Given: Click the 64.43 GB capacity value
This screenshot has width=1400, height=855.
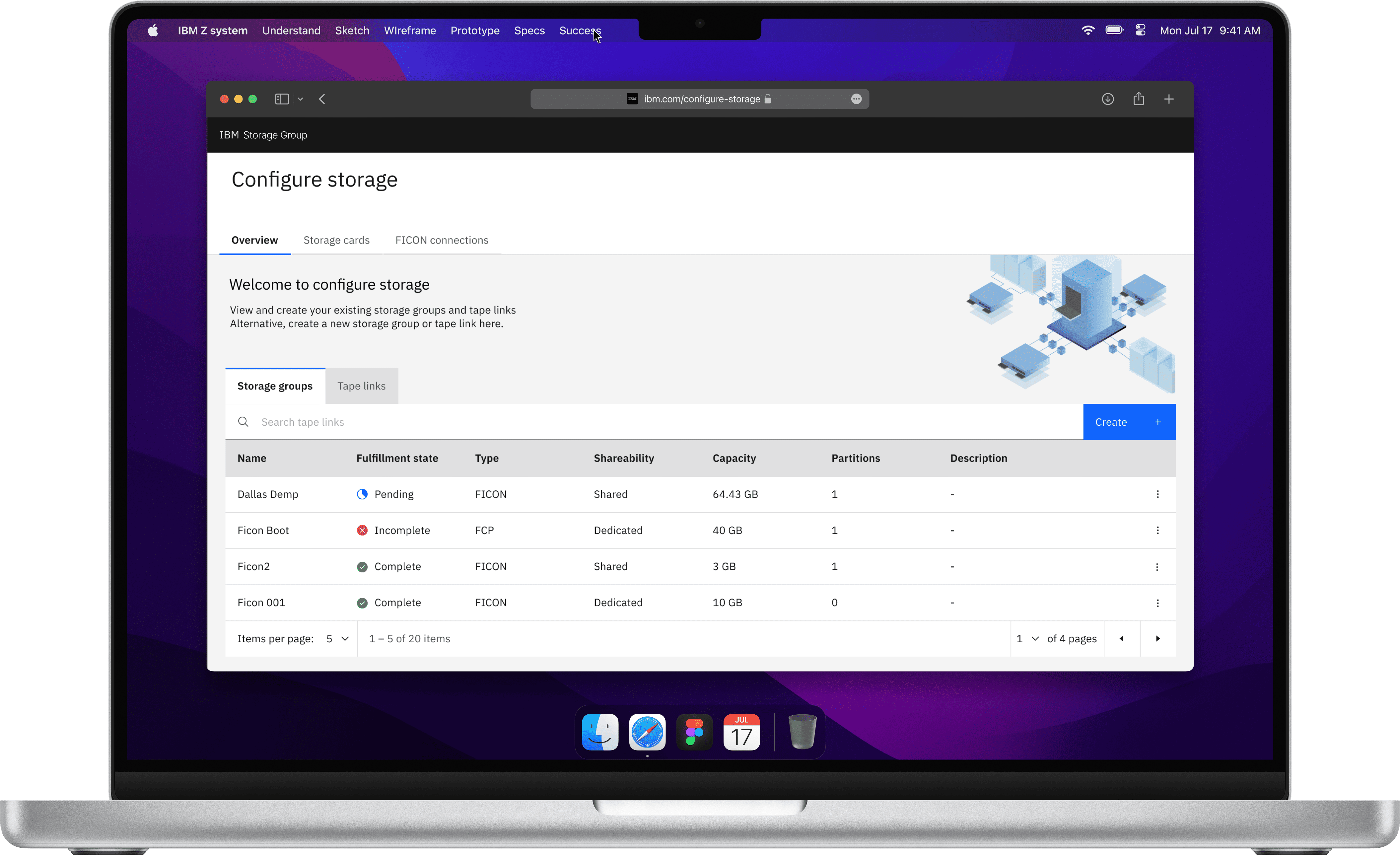Looking at the screenshot, I should point(735,494).
